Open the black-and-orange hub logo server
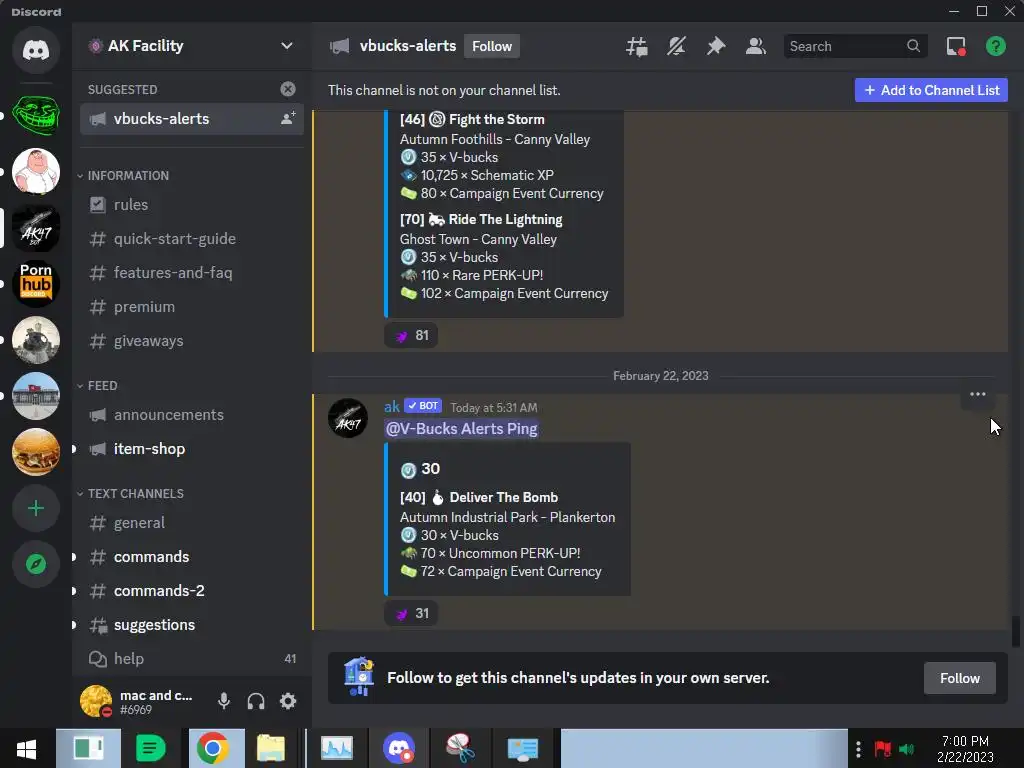The image size is (1024, 768). click(x=36, y=283)
